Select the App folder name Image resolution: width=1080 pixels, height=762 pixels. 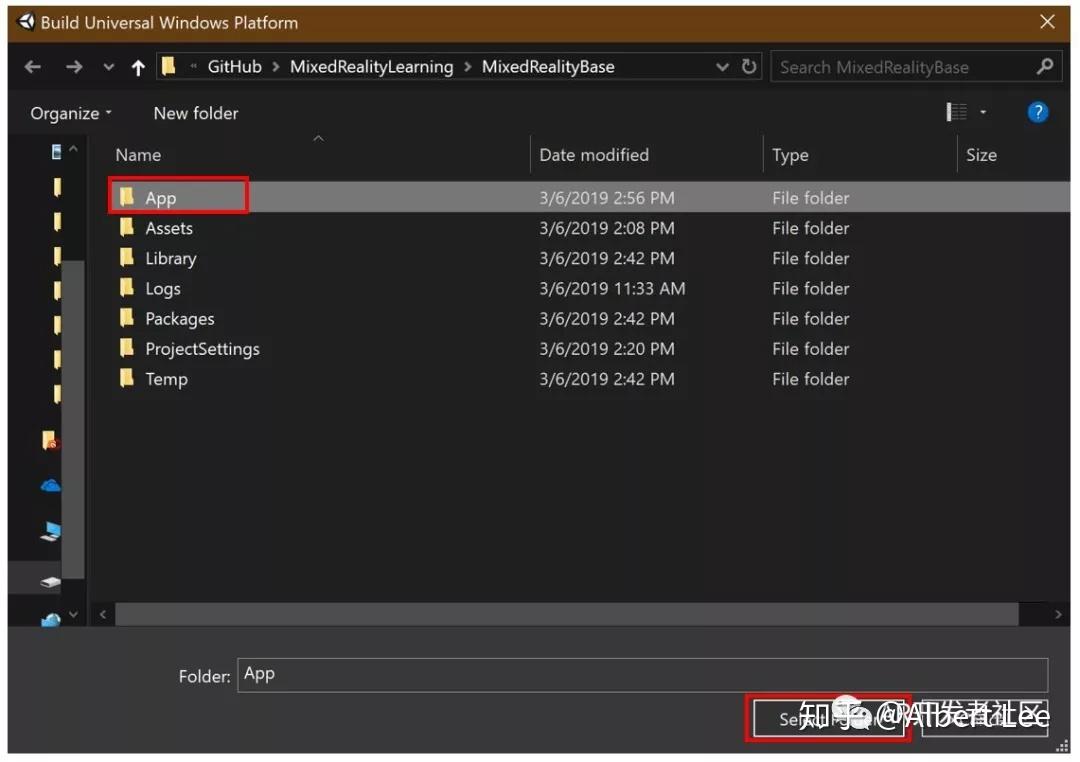(x=160, y=198)
